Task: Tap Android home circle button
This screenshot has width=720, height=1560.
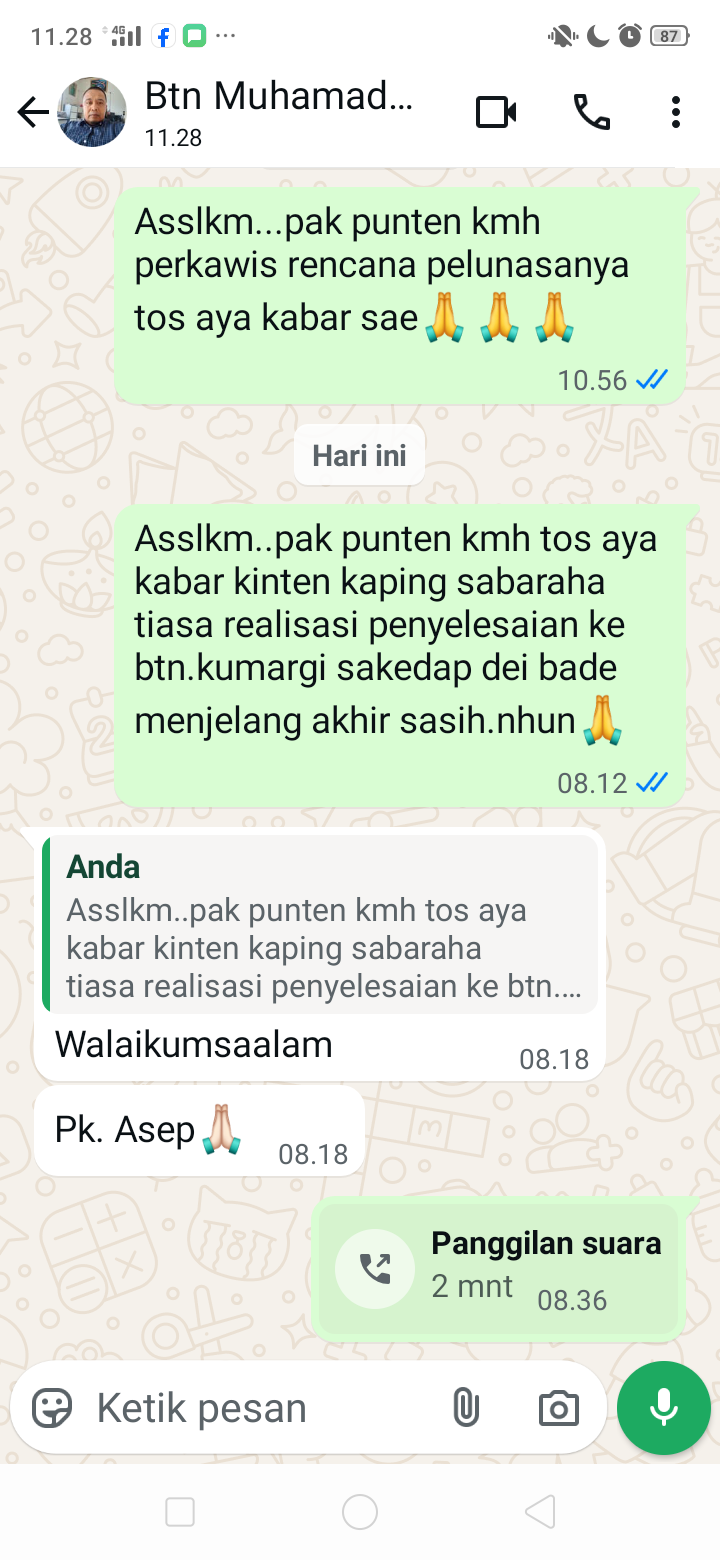Action: 360,1512
